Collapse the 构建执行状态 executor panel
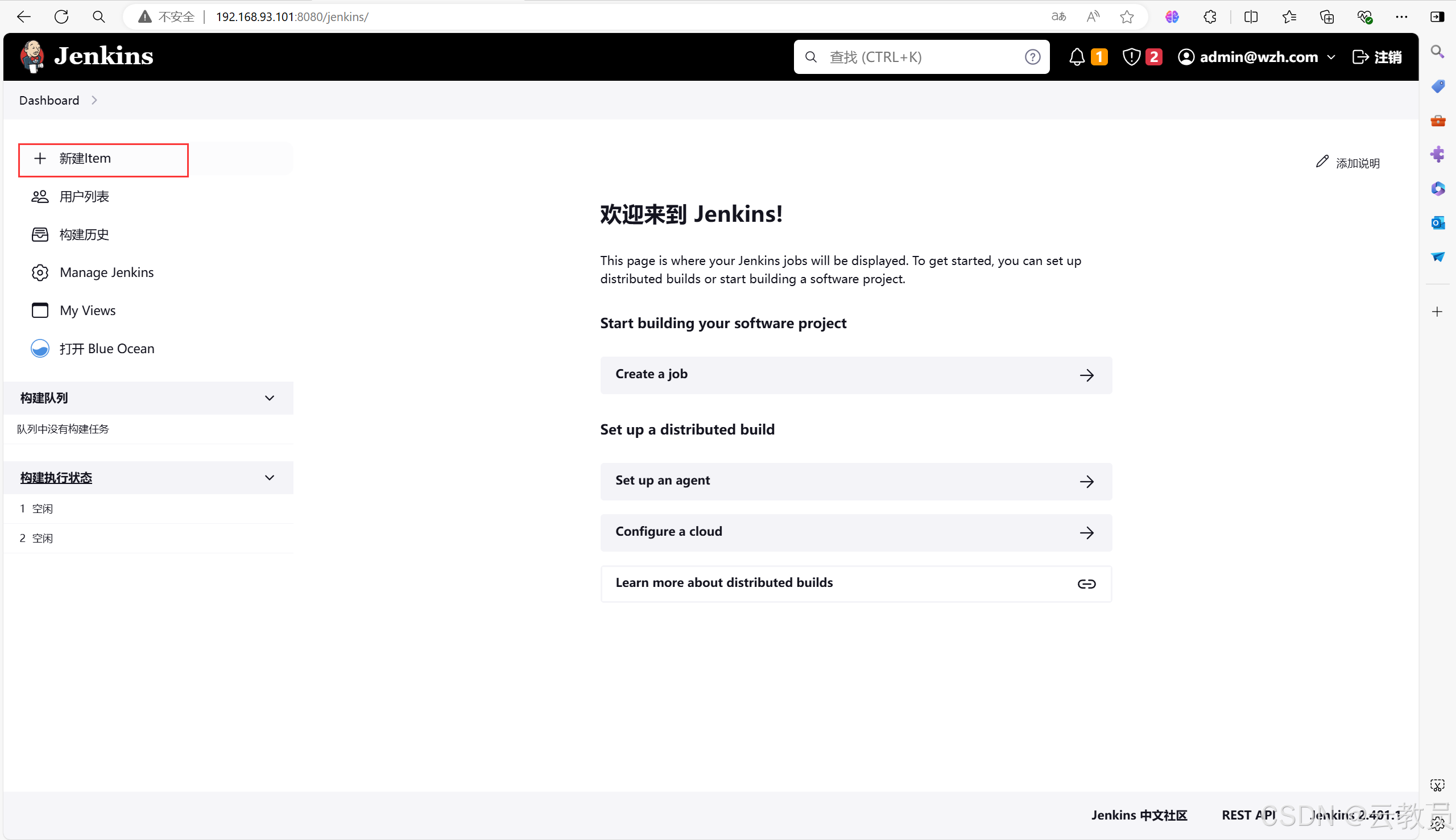This screenshot has height=840, width=1456. [270, 478]
